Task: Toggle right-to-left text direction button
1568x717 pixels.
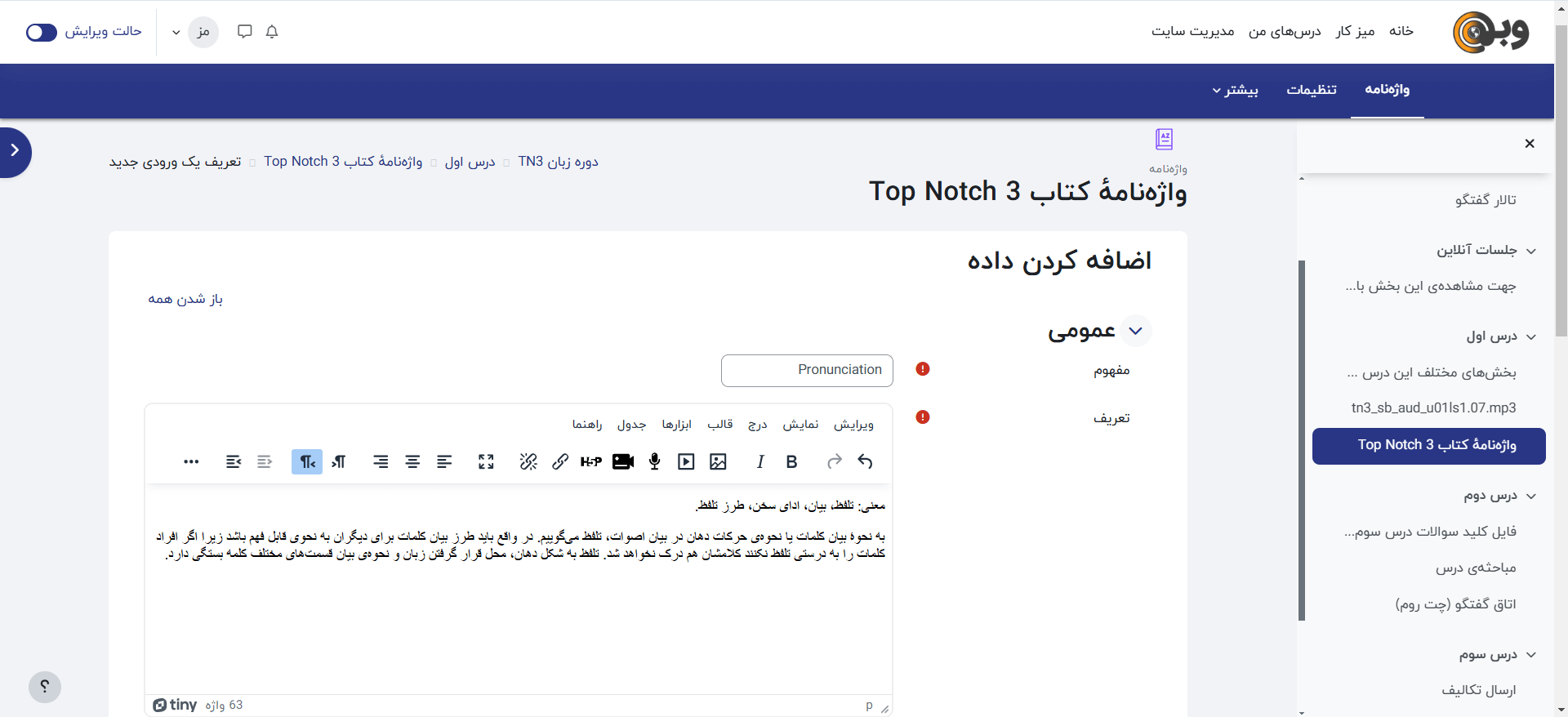Action: pyautogui.click(x=307, y=462)
